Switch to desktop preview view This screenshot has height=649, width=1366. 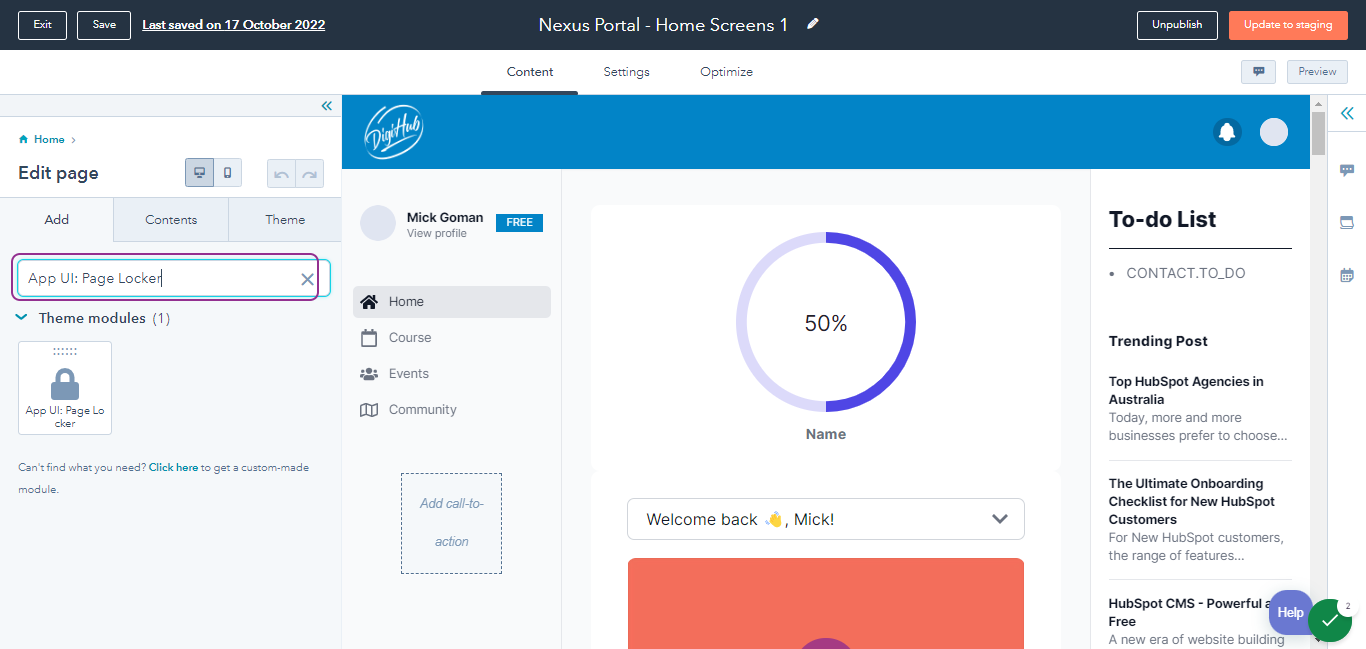tap(199, 173)
